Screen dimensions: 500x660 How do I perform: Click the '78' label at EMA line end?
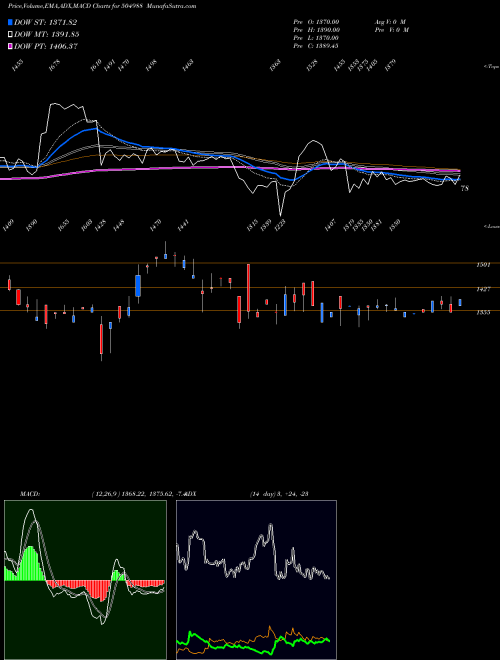point(465,189)
